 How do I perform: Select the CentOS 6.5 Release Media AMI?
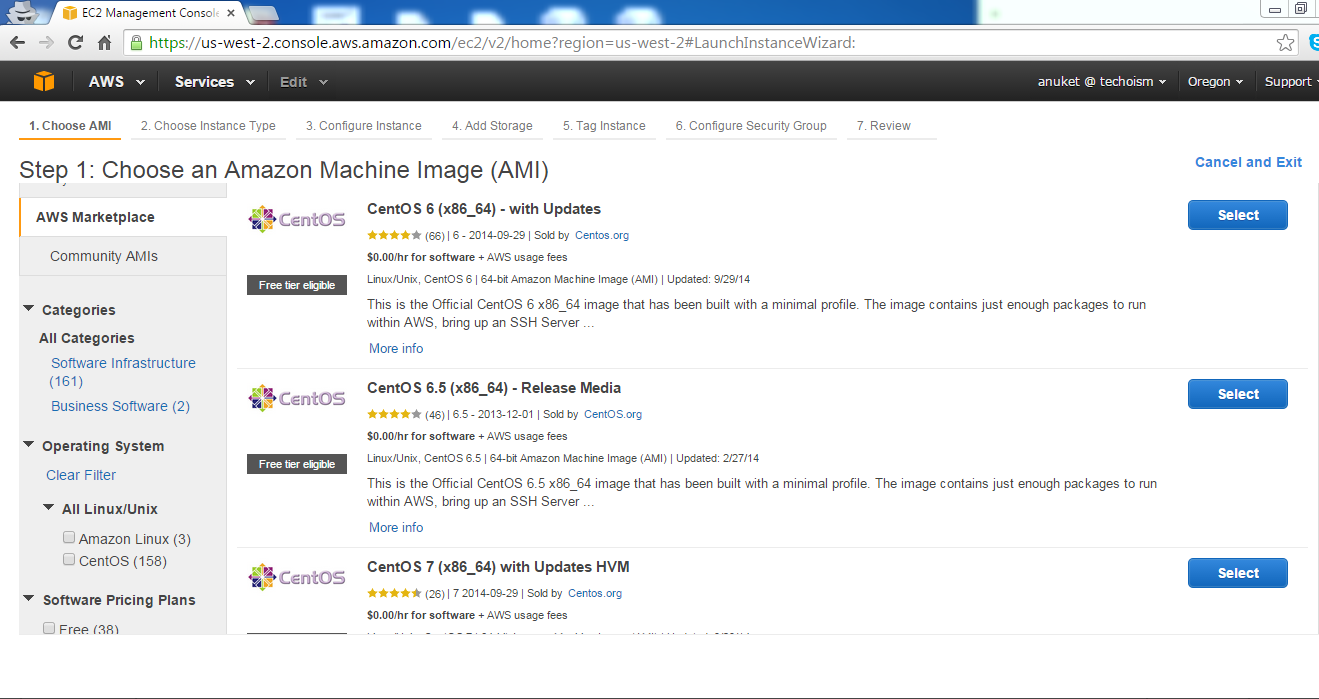pyautogui.click(x=1238, y=394)
